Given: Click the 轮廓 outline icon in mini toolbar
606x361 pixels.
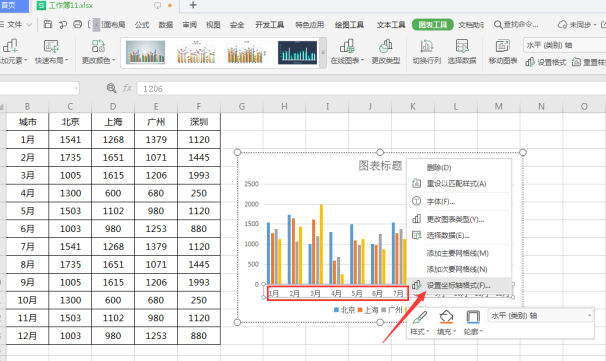Looking at the screenshot, I should [x=473, y=317].
